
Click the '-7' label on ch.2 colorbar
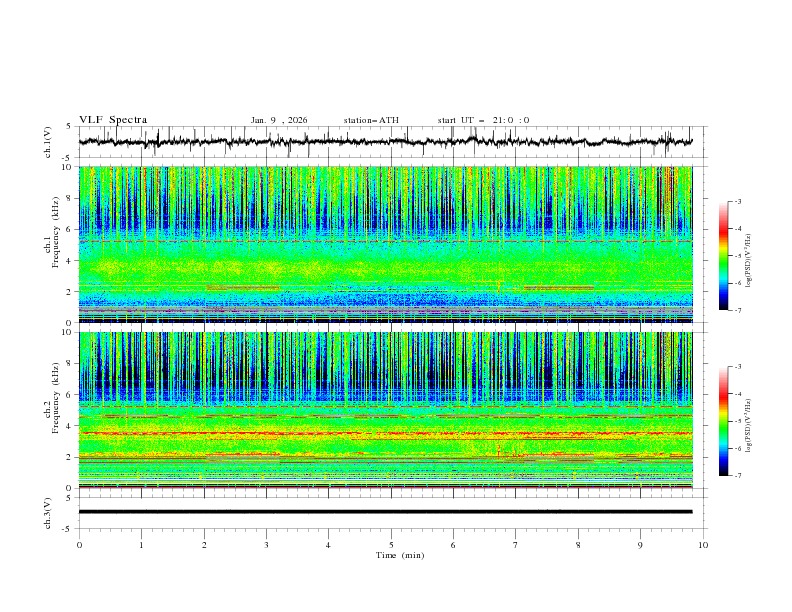pos(737,476)
